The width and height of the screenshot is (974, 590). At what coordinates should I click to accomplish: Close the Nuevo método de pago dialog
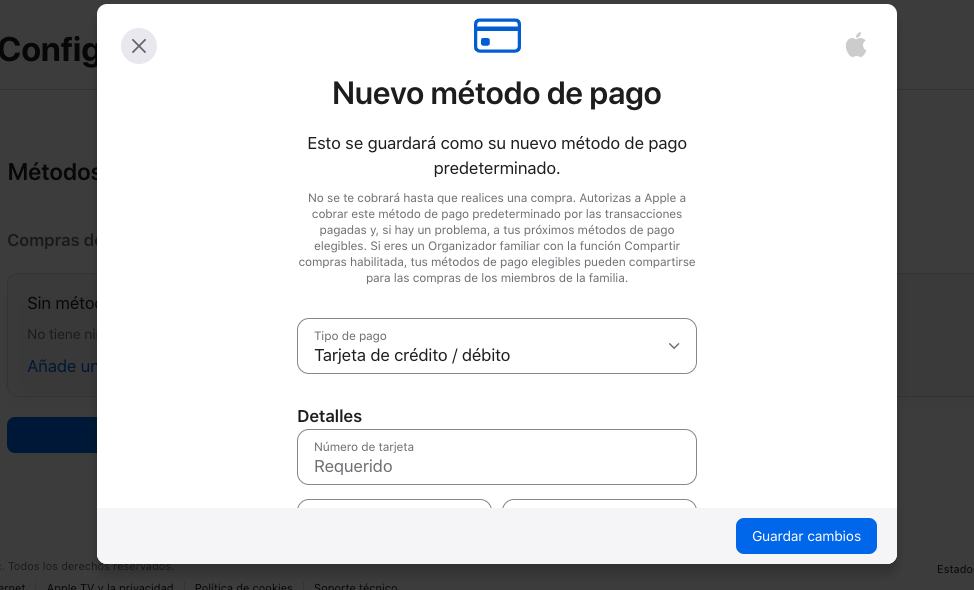(x=139, y=46)
